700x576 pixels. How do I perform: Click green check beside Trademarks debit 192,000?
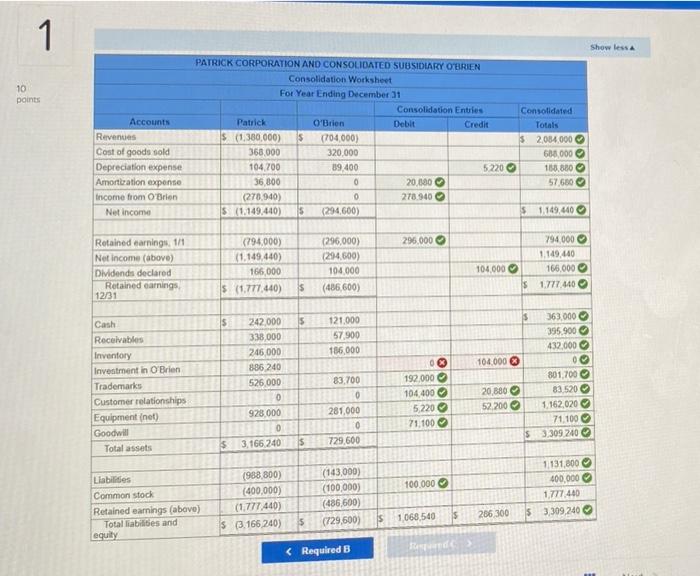click(442, 378)
